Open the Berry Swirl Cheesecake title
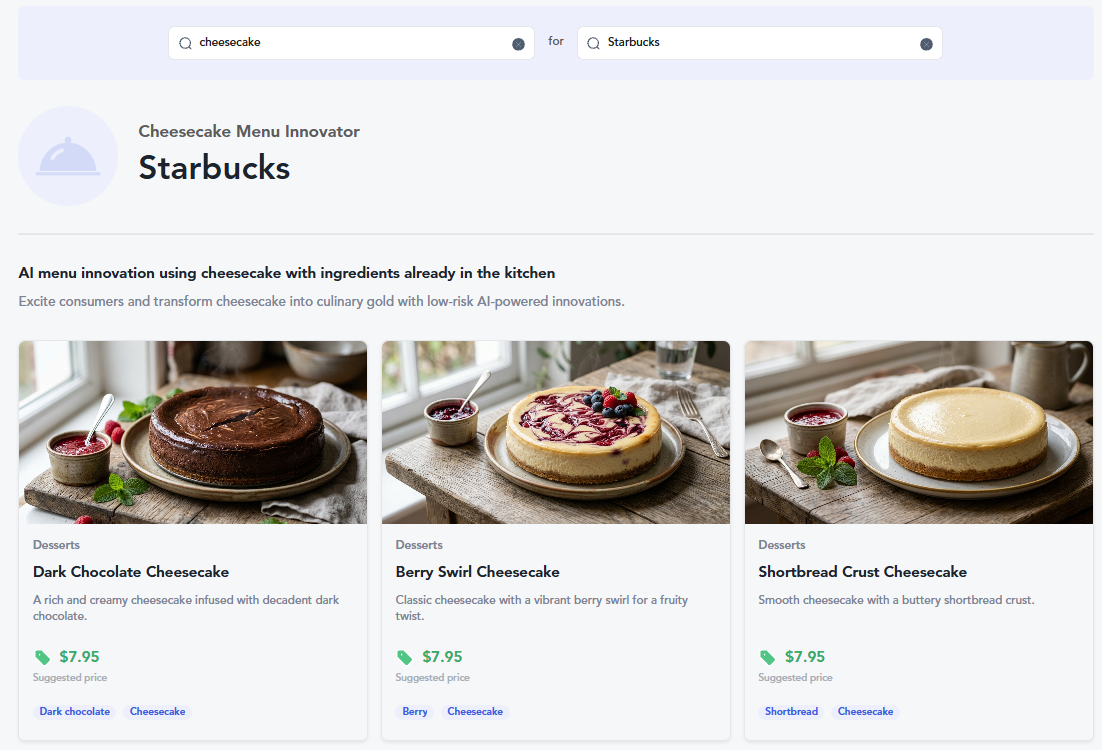Viewport: 1102px width, 750px height. pos(477,572)
